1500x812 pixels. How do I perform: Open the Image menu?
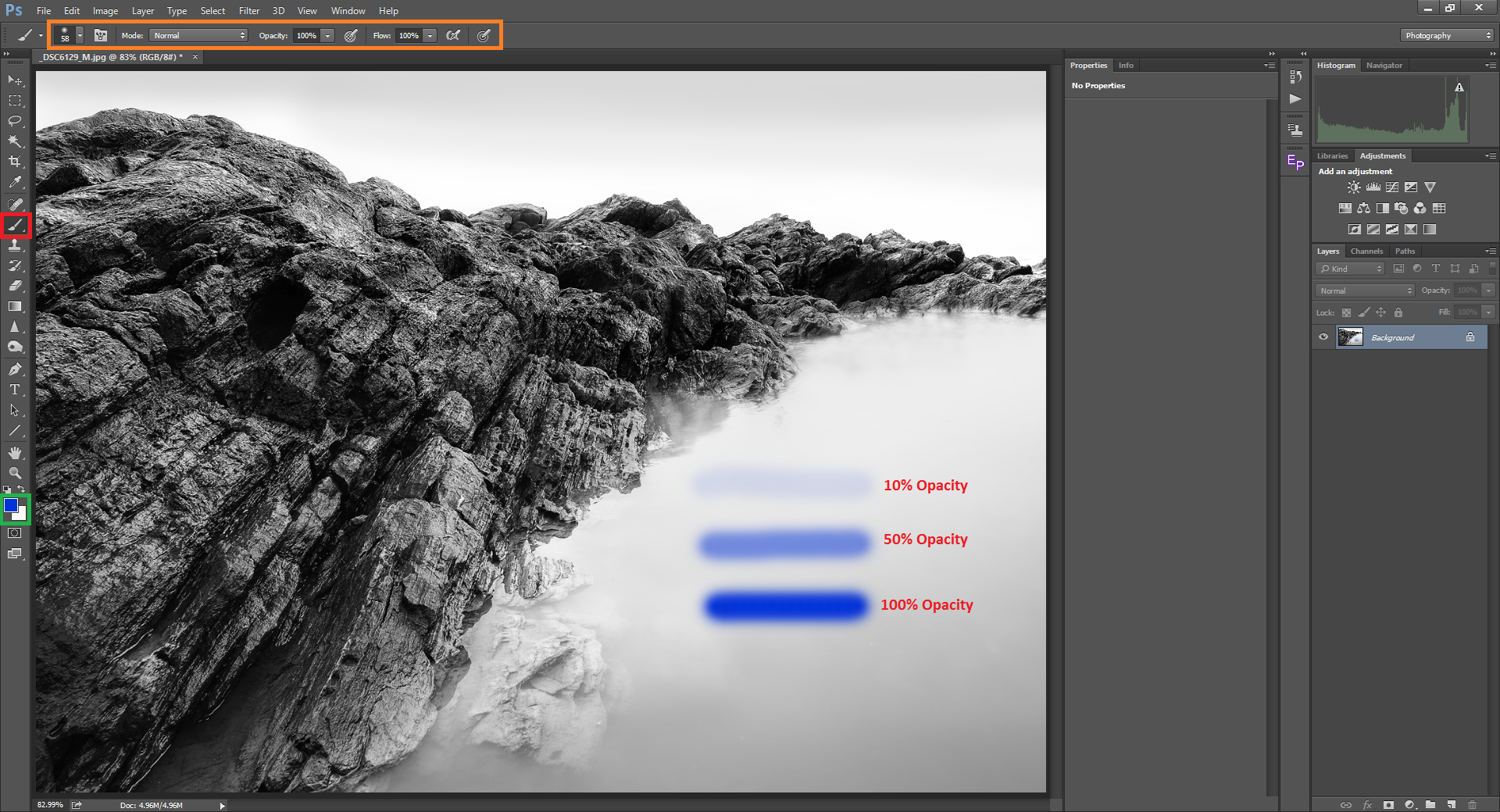(x=105, y=11)
